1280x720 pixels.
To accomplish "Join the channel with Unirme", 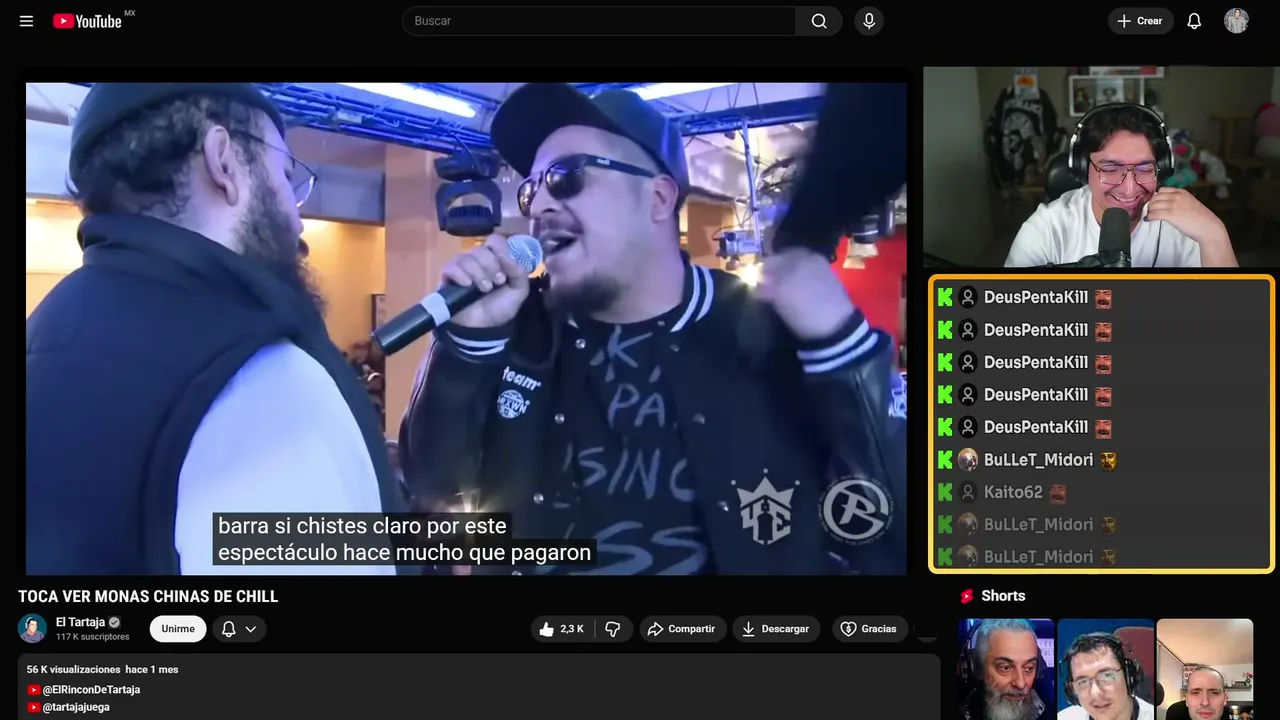I will (178, 629).
